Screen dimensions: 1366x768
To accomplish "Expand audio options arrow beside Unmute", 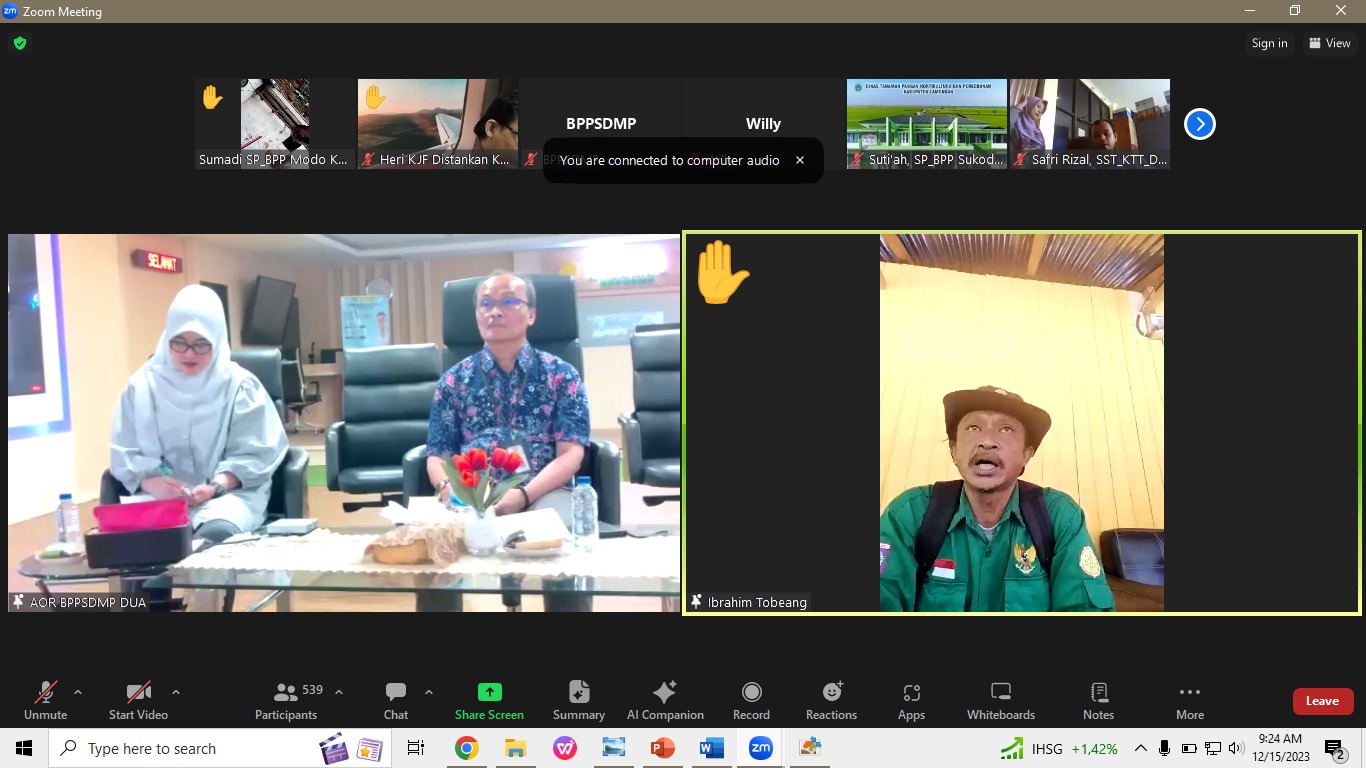I will [78, 692].
